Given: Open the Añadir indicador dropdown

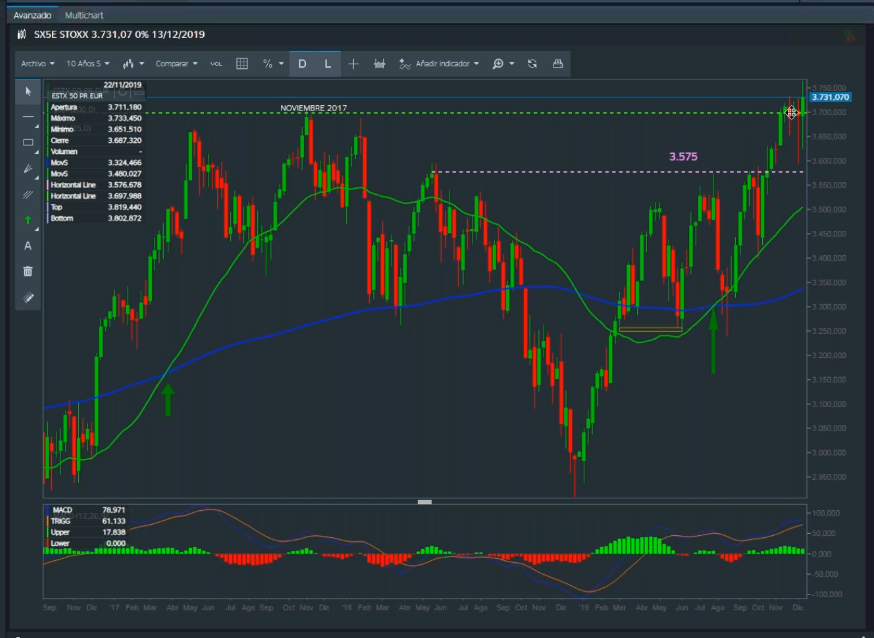Looking at the screenshot, I should [x=440, y=63].
